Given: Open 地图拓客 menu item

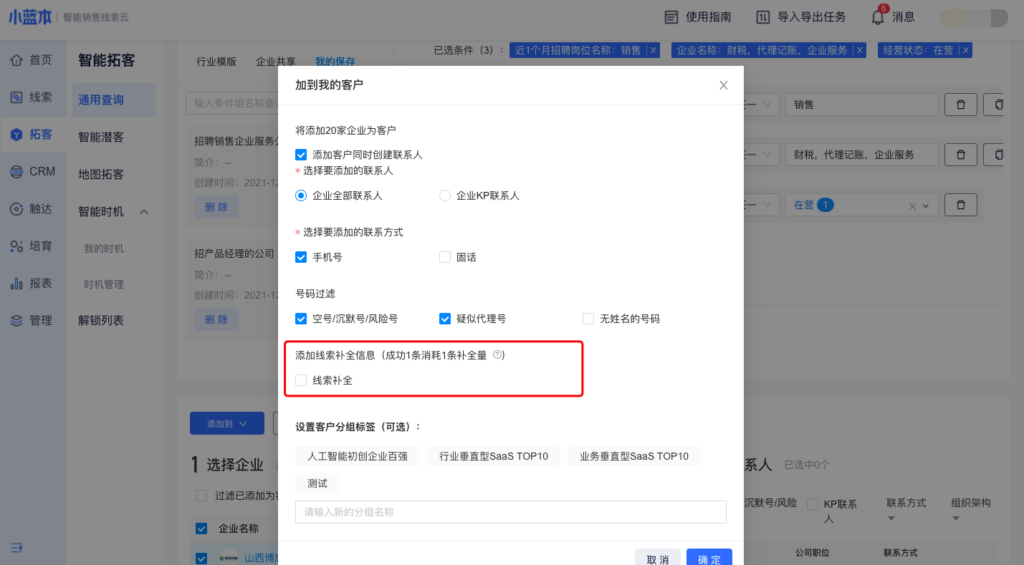Looking at the screenshot, I should click(x=101, y=175).
